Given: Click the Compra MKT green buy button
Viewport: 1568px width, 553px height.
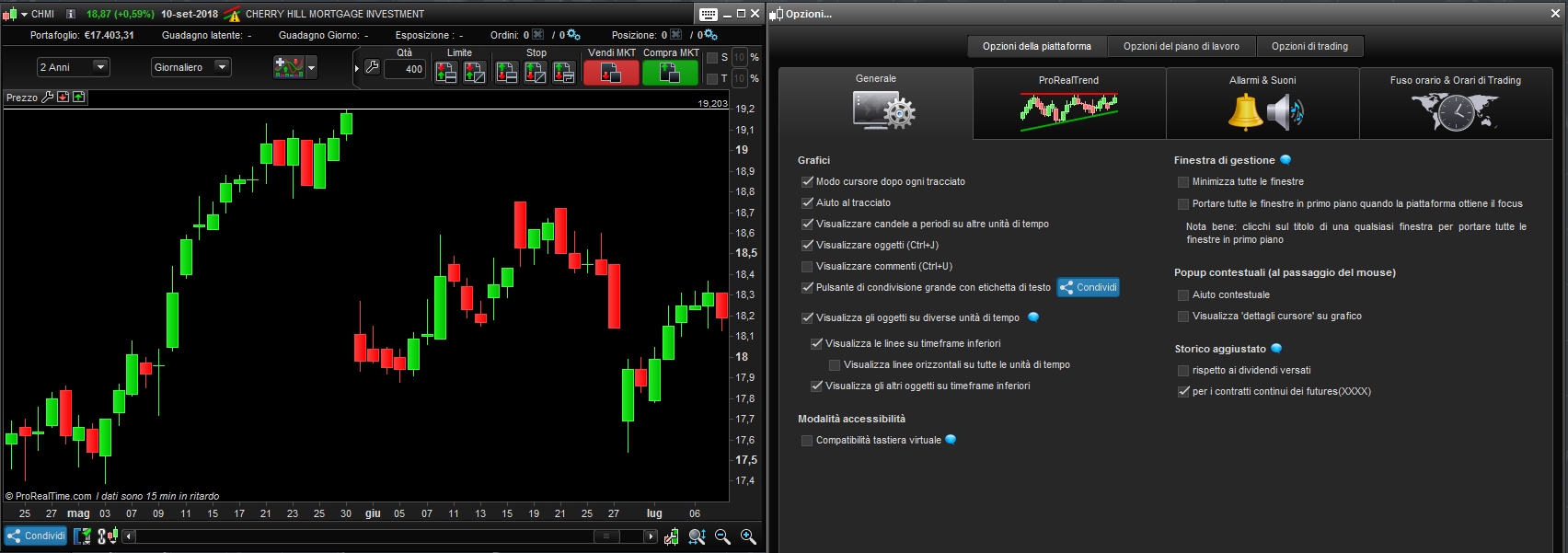Looking at the screenshot, I should pyautogui.click(x=670, y=73).
